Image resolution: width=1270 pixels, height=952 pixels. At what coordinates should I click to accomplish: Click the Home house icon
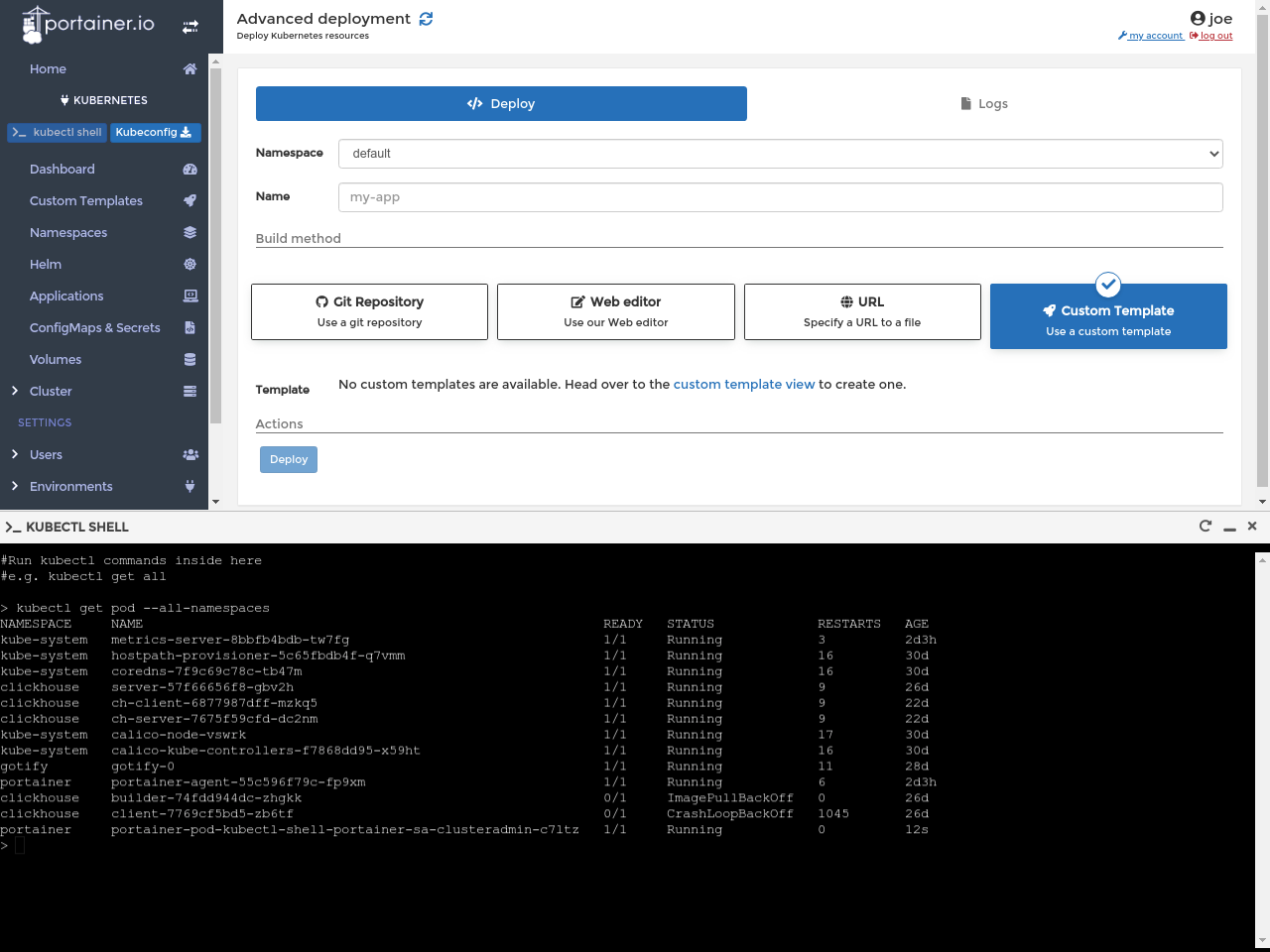click(190, 68)
